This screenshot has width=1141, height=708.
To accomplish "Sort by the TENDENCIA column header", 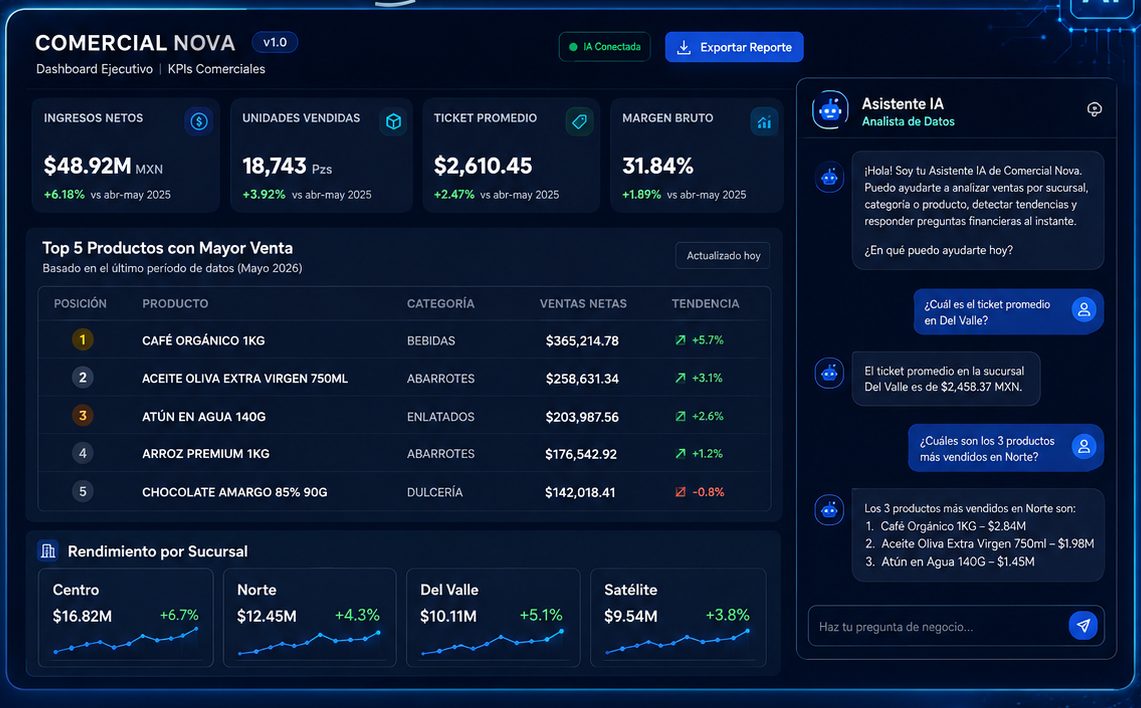I will tap(705, 303).
